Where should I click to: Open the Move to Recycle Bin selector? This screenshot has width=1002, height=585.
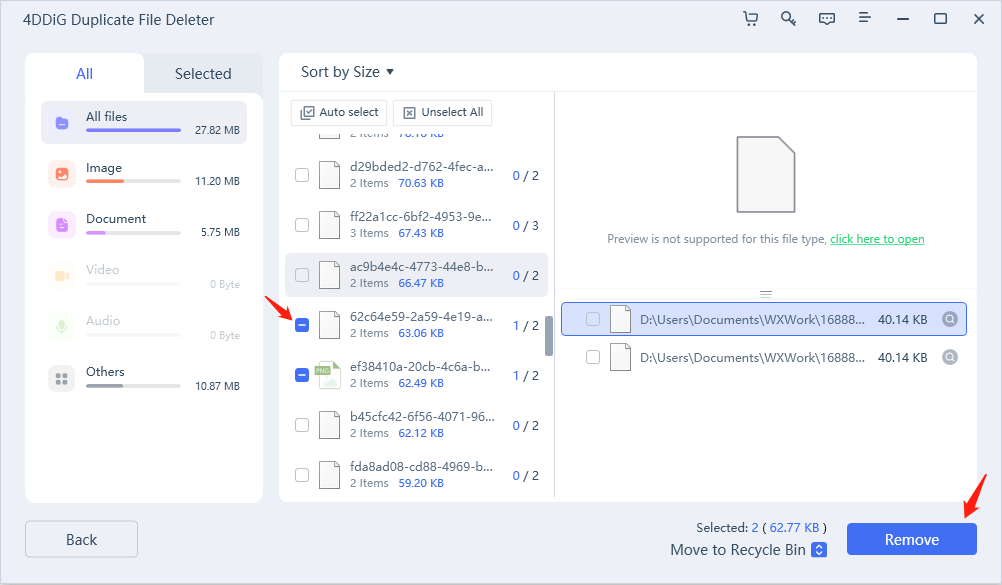click(x=819, y=550)
